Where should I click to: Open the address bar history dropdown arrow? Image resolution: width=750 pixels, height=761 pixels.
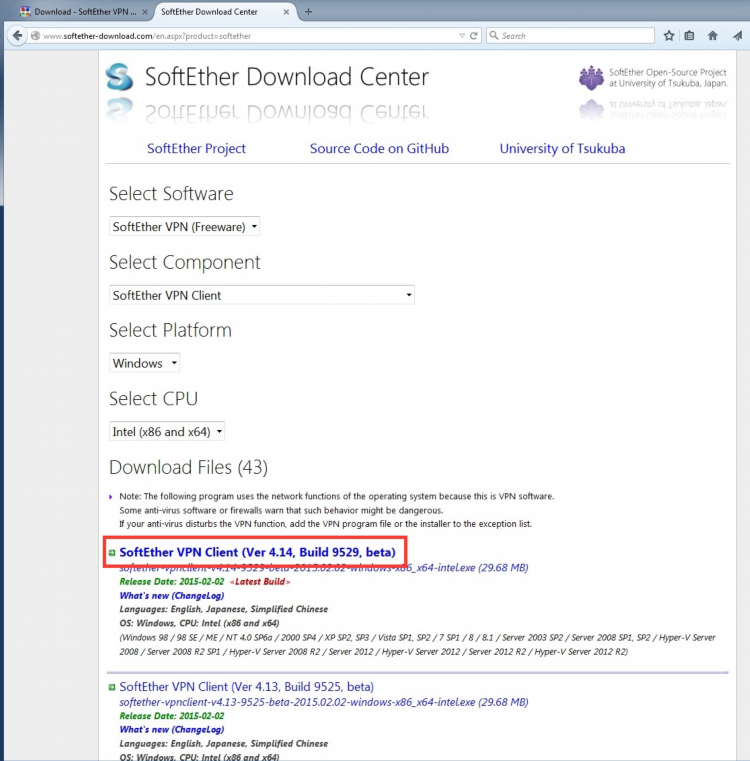(462, 36)
